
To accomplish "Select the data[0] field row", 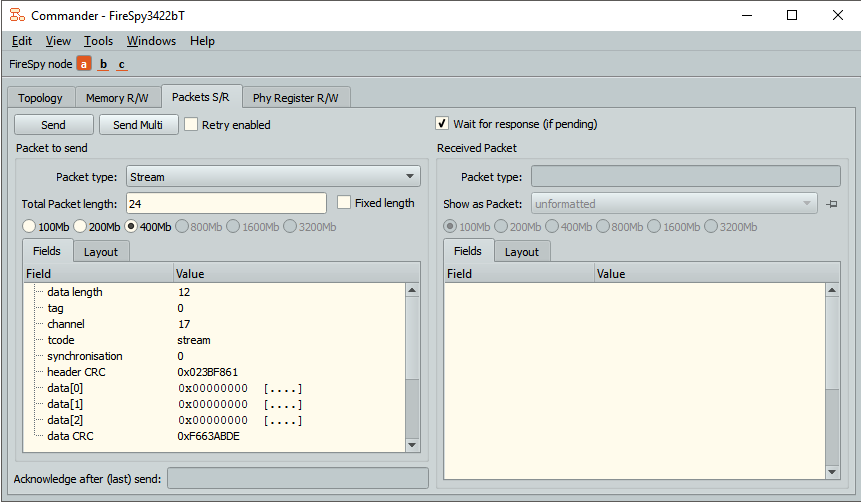I will coord(215,388).
